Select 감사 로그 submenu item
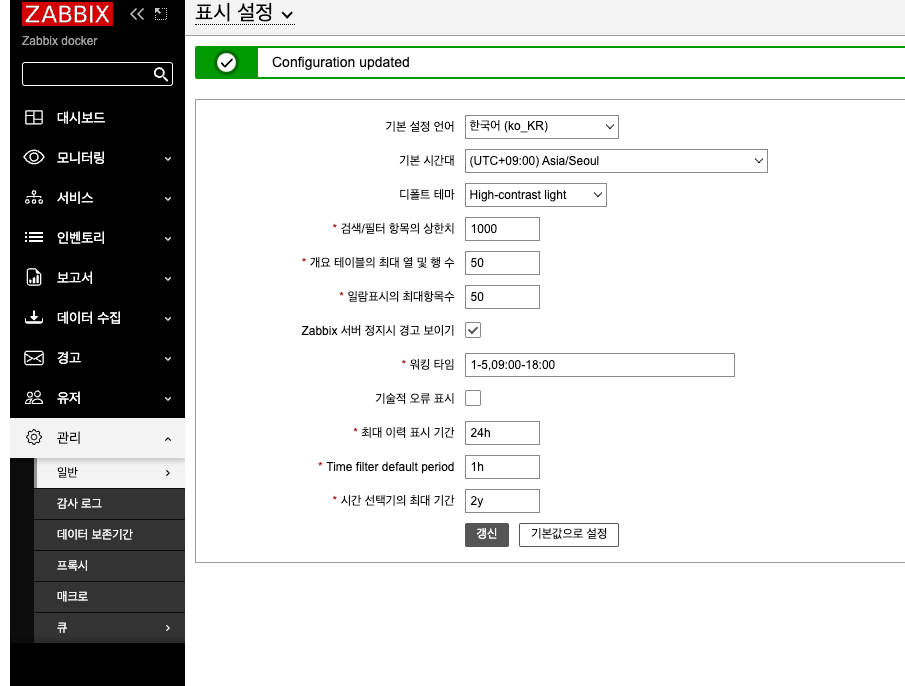Viewport: 905px width, 686px height. pos(109,504)
